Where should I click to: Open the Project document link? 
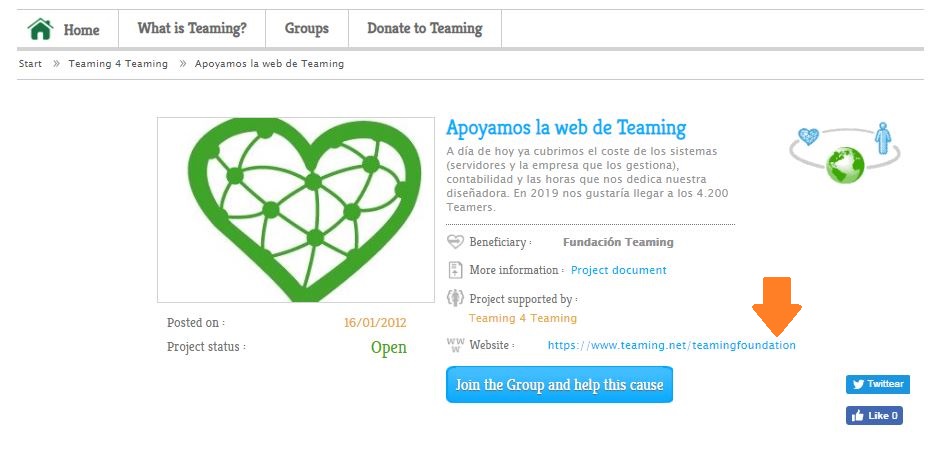click(619, 270)
